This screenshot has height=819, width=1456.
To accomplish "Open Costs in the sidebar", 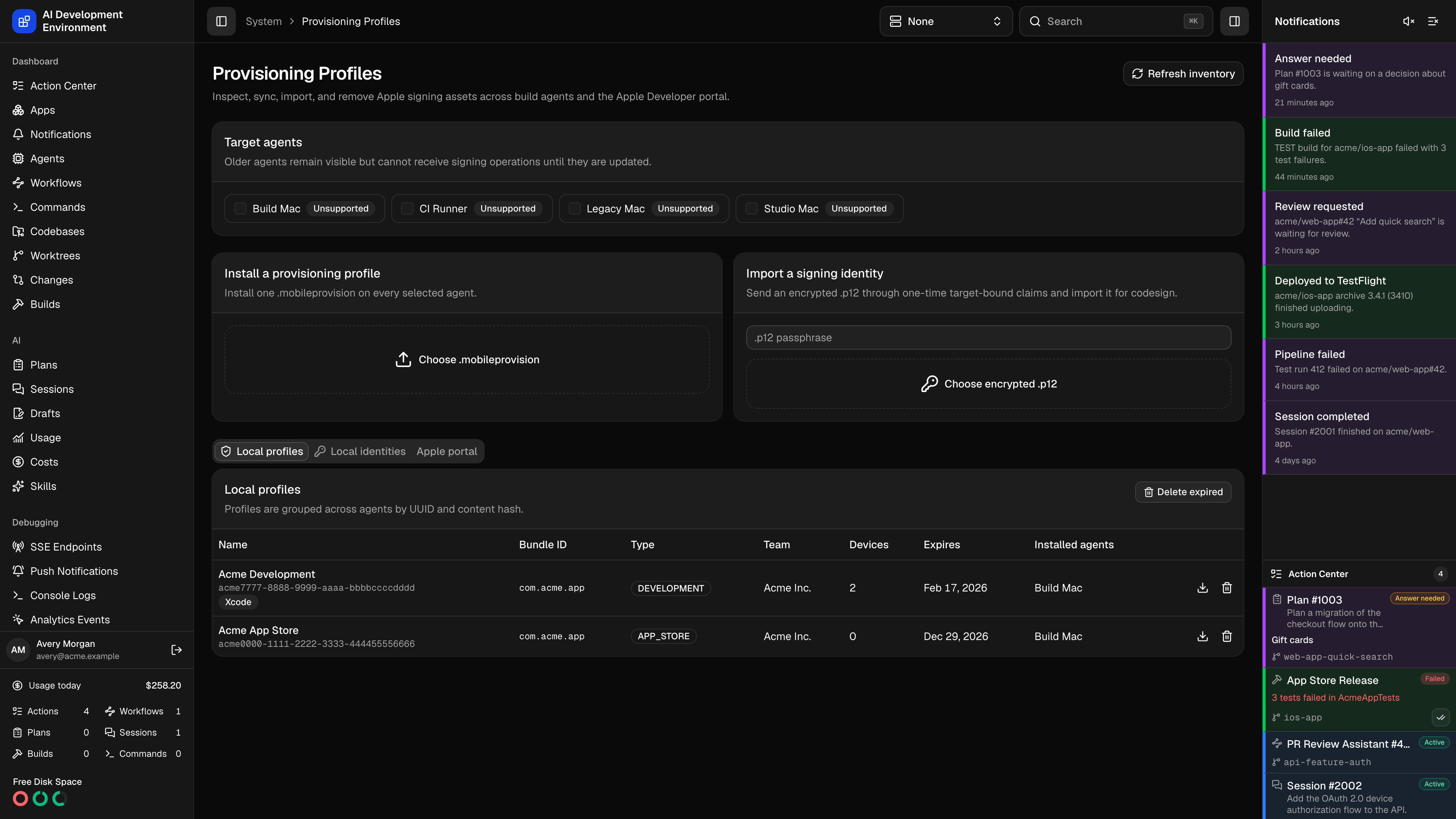I will pyautogui.click(x=97, y=462).
